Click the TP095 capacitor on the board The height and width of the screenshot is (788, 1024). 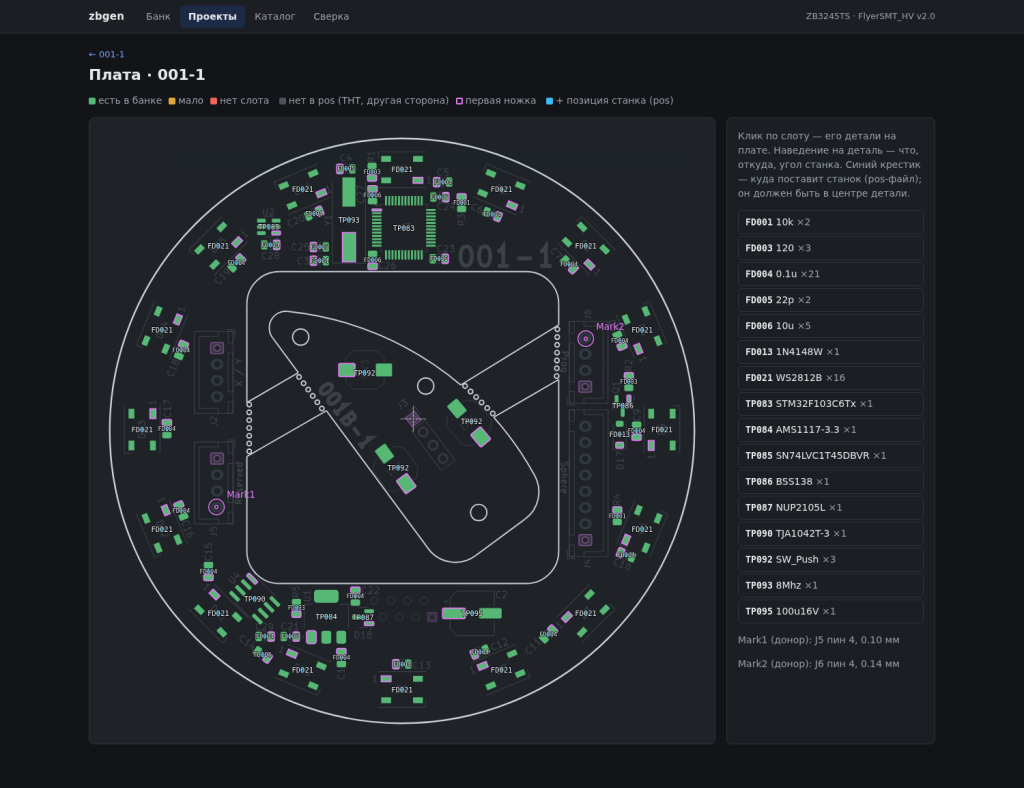coord(472,613)
